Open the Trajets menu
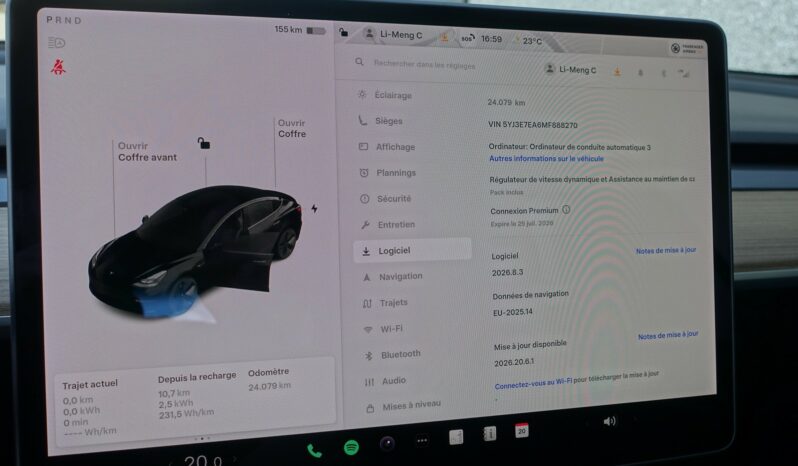798x466 pixels. [385, 303]
